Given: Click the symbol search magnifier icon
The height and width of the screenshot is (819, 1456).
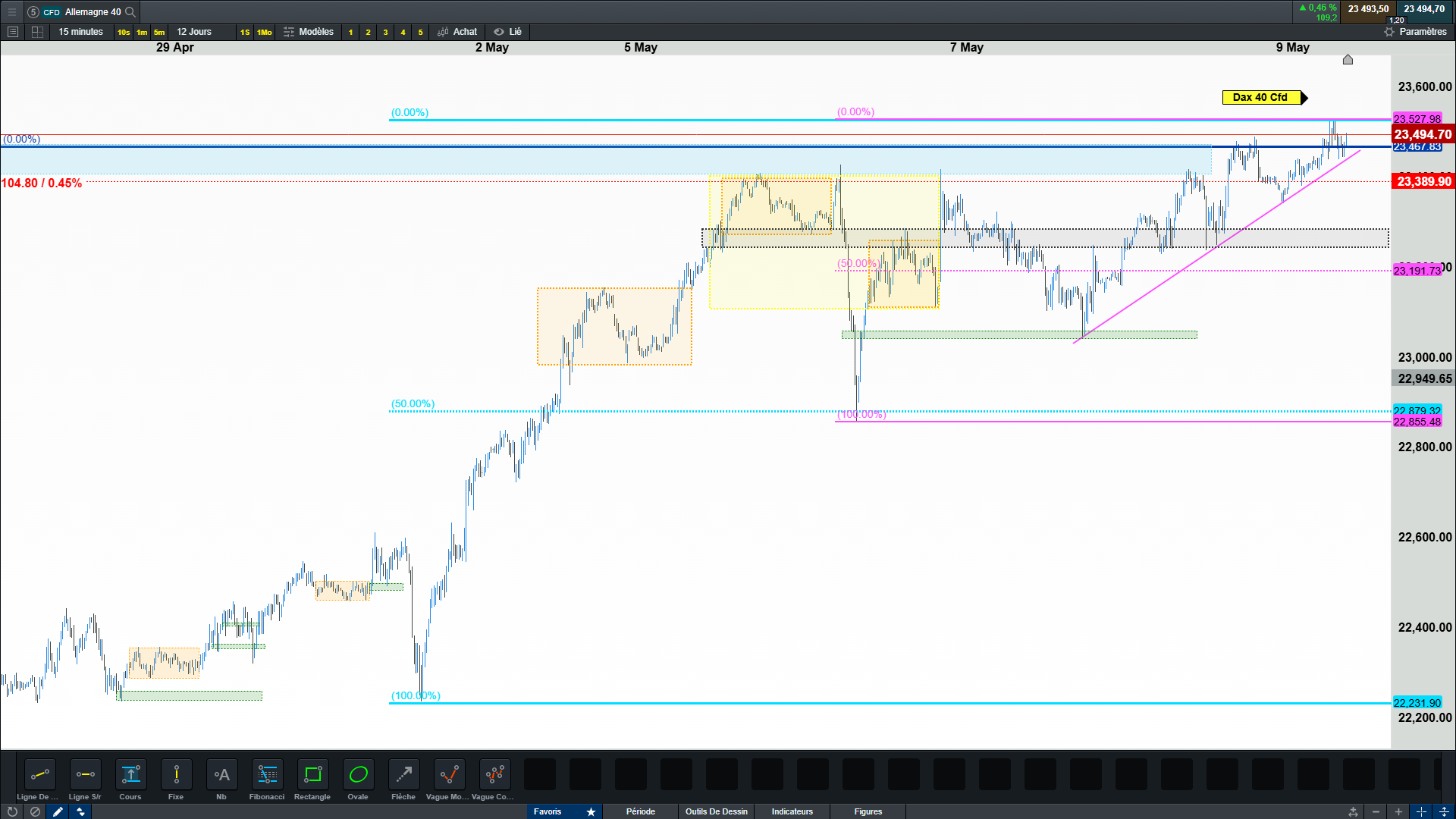Looking at the screenshot, I should coord(130,12).
